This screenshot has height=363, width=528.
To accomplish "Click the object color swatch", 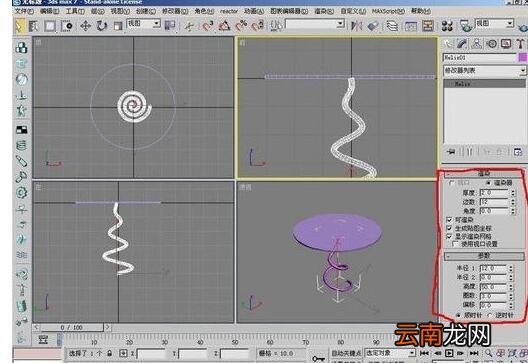I will pos(523,58).
